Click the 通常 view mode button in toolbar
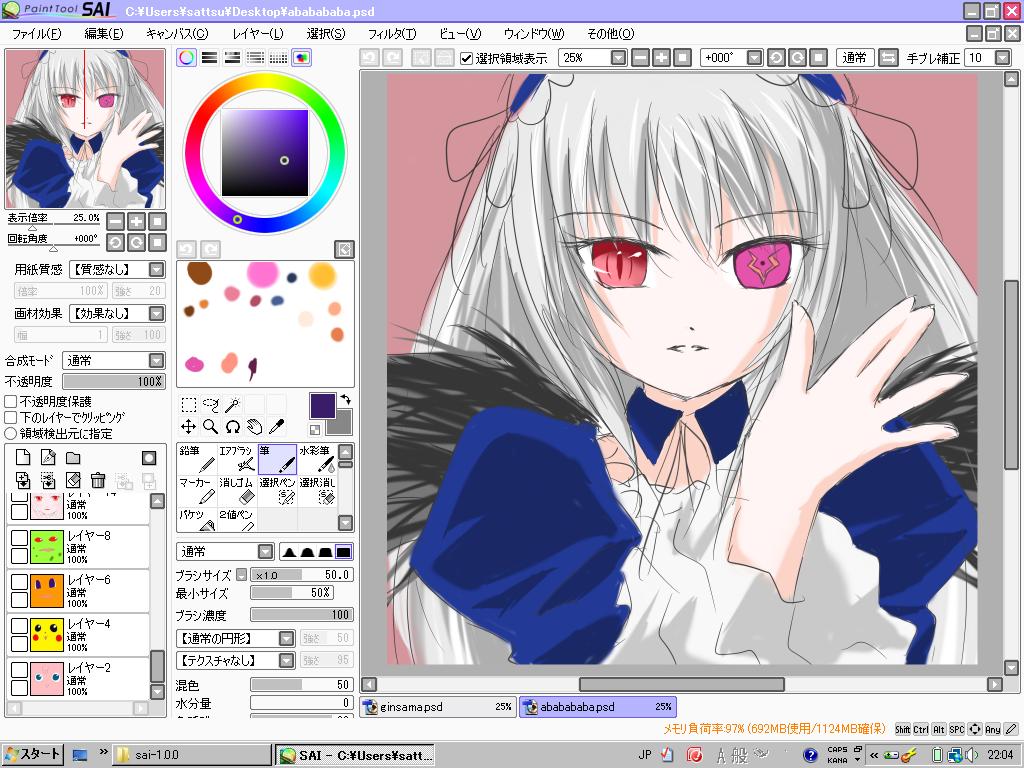The width and height of the screenshot is (1024, 768). click(854, 58)
